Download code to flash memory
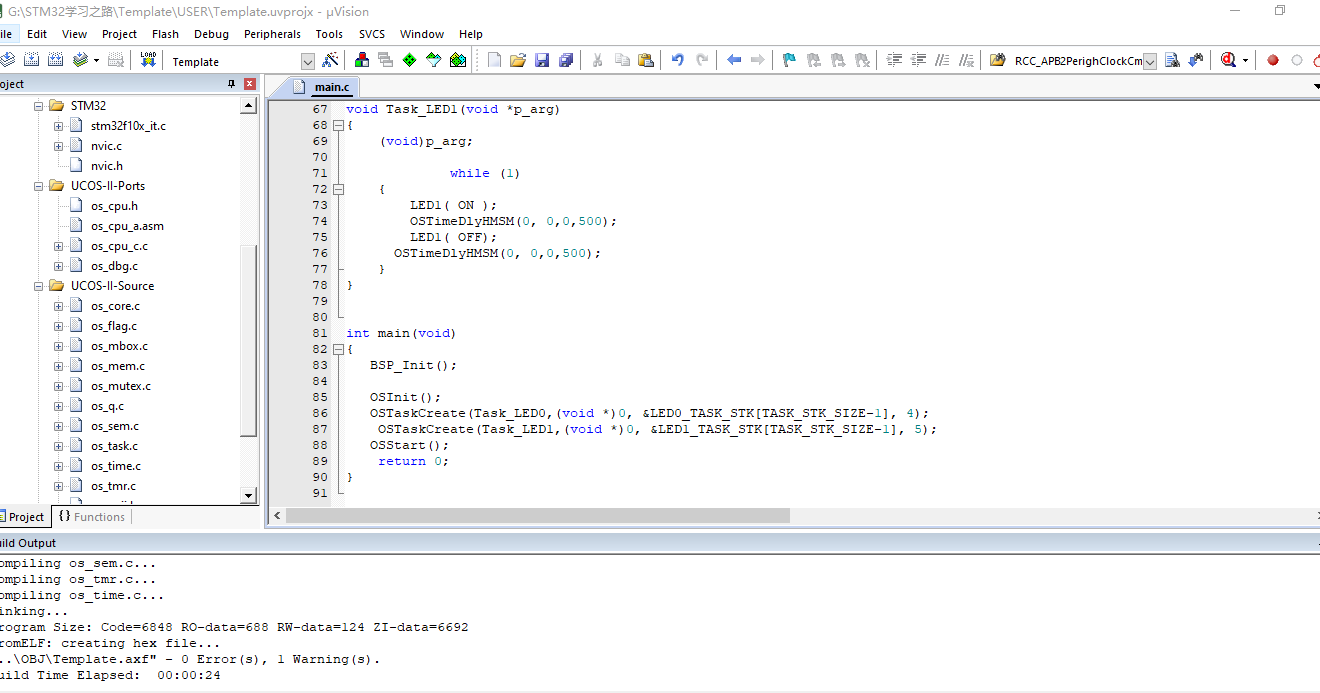 tap(146, 60)
